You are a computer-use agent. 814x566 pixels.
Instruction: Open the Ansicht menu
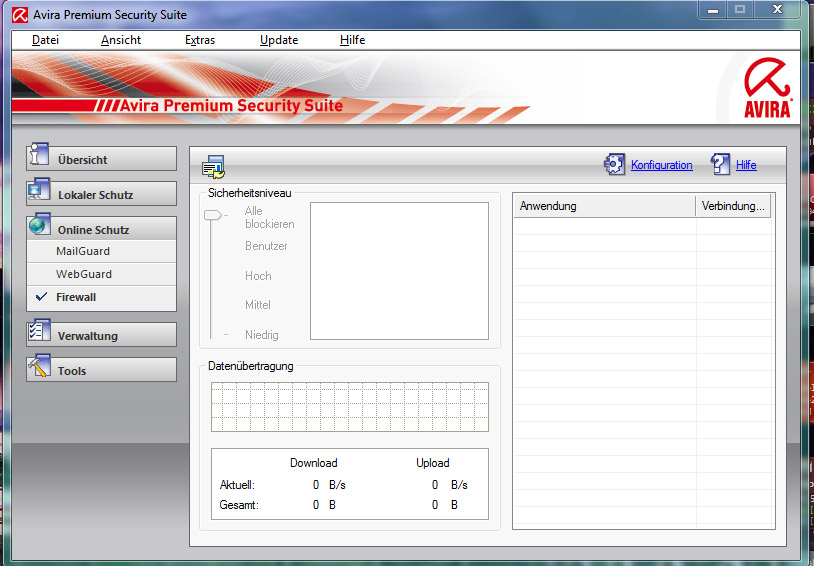click(x=121, y=40)
